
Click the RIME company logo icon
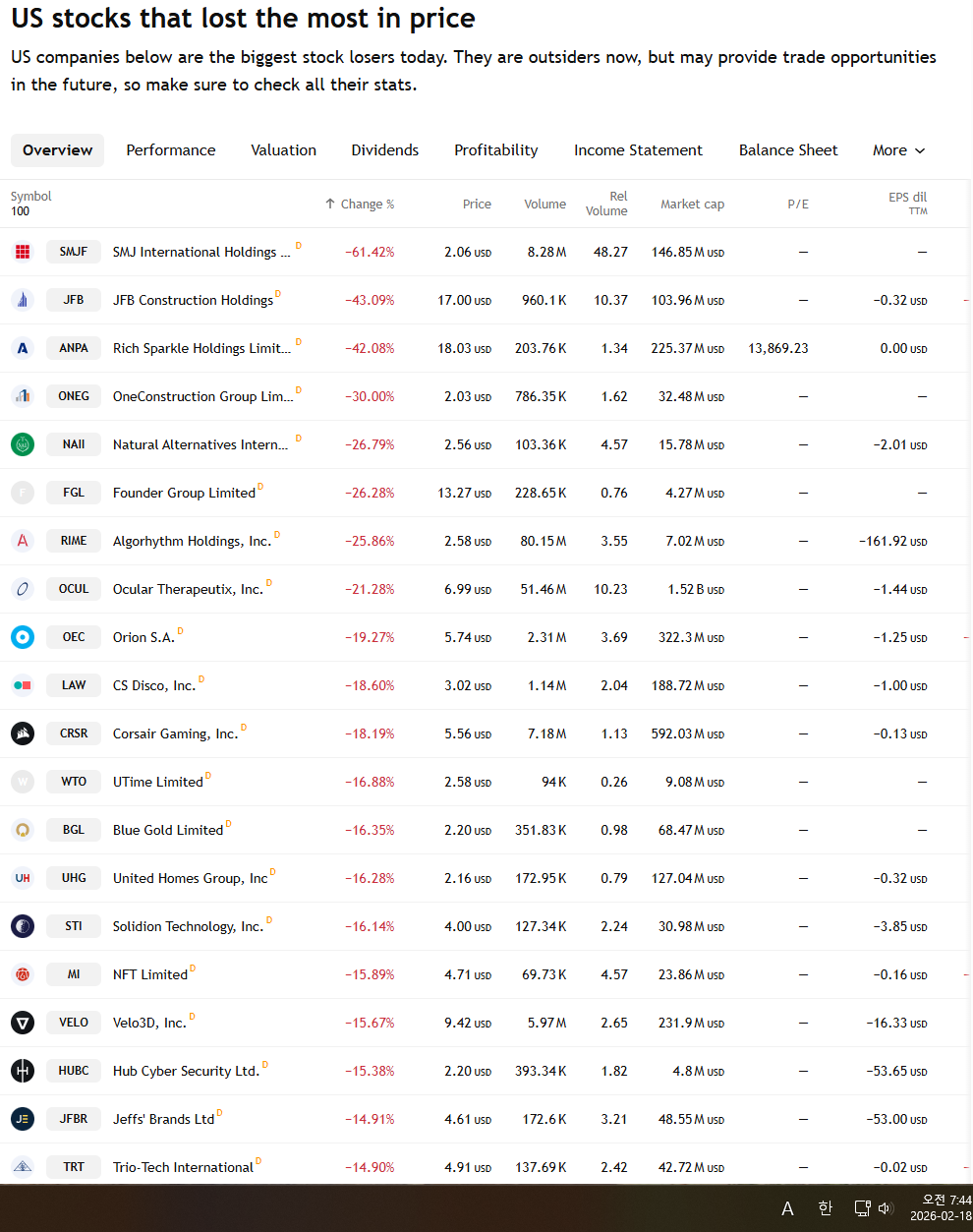23,541
